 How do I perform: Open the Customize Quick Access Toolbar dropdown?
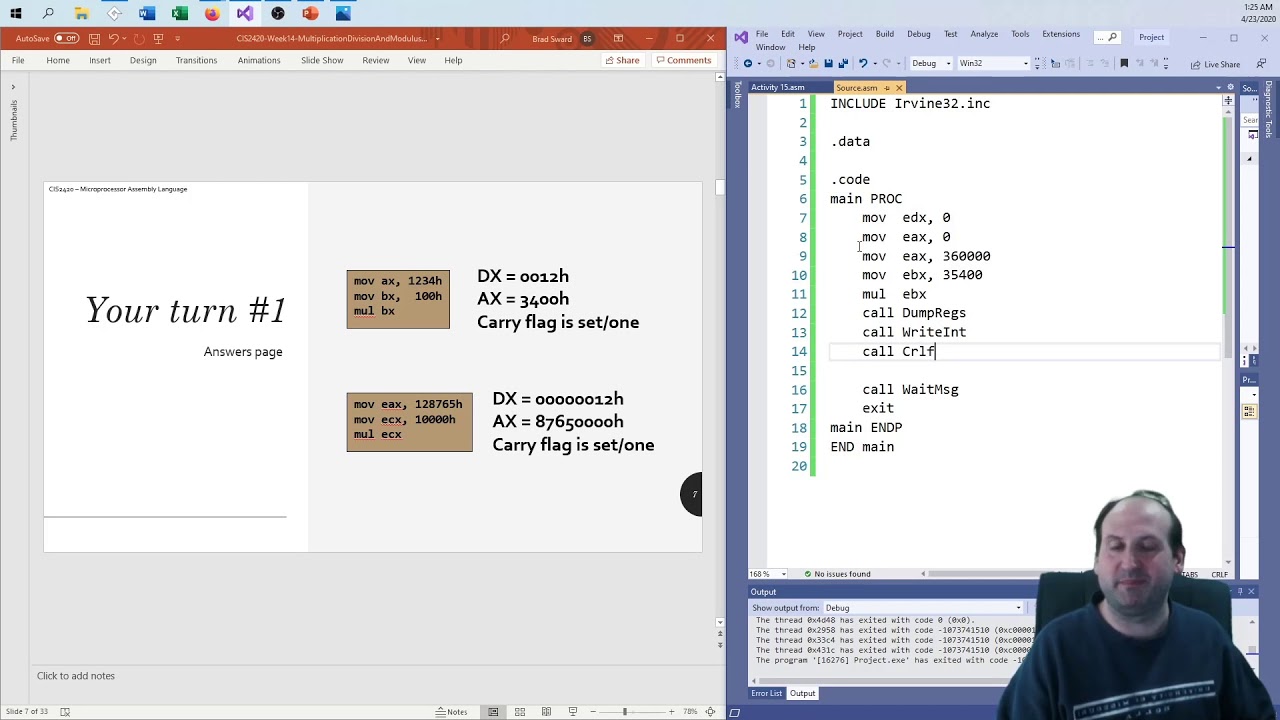pos(178,38)
